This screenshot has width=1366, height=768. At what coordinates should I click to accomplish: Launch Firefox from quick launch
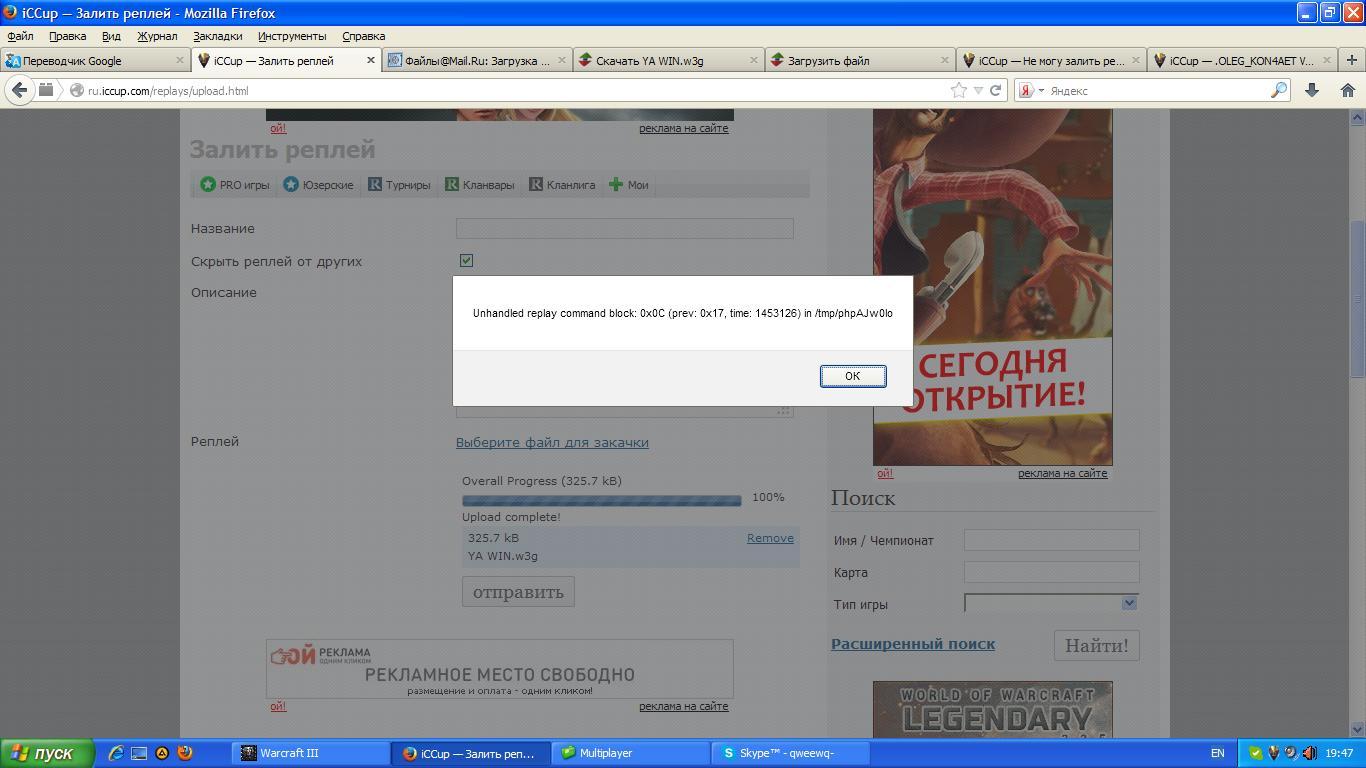(185, 753)
